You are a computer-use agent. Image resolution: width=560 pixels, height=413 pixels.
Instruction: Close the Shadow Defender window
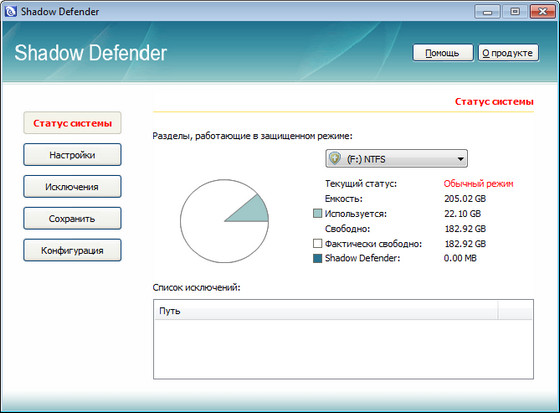(542, 12)
